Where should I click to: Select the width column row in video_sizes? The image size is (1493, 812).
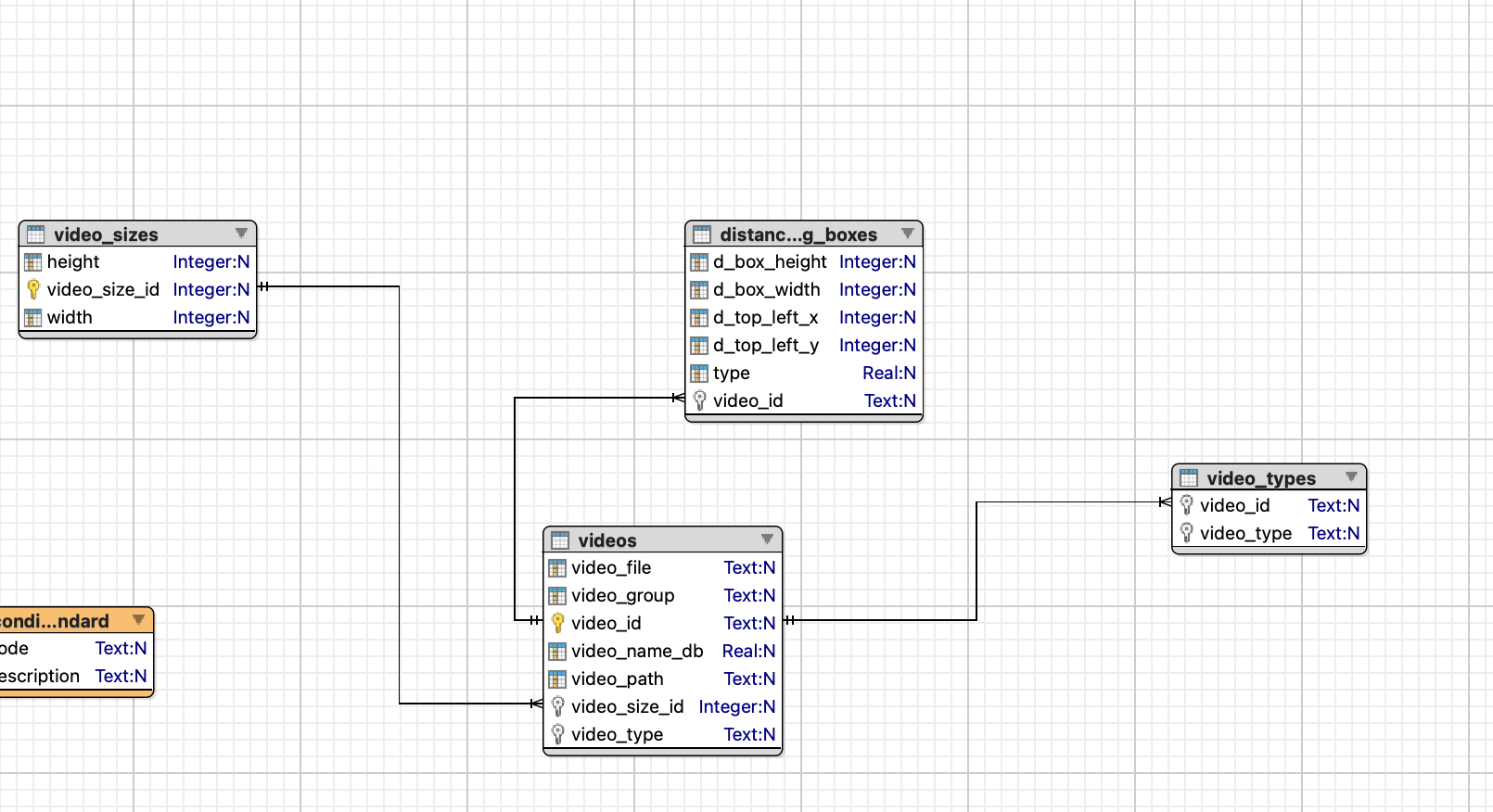coord(137,317)
